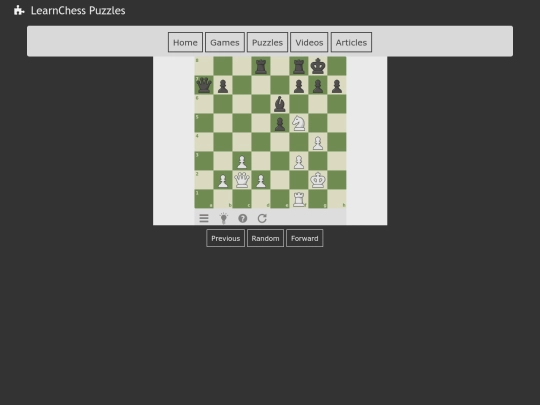Image resolution: width=540 pixels, height=405 pixels.
Task: Reset the puzzle with the circular arrow
Action: point(262,218)
